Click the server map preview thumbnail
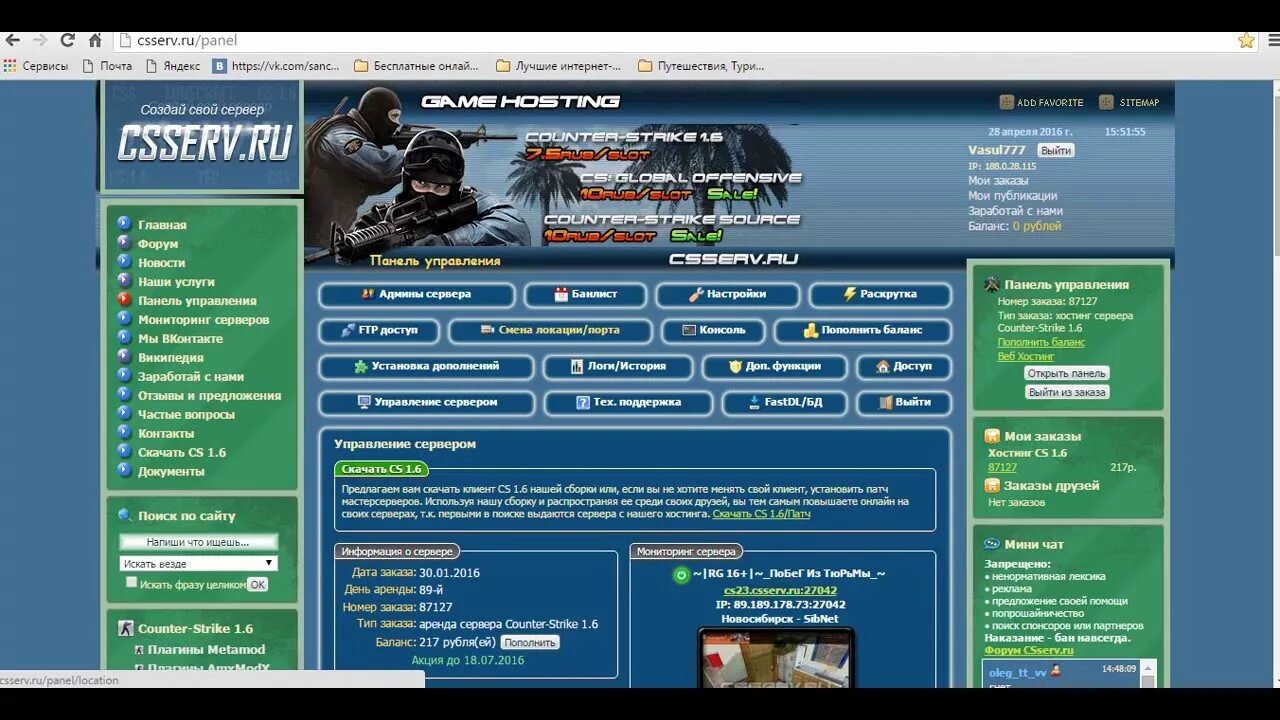This screenshot has height=720, width=1280. coord(776,659)
